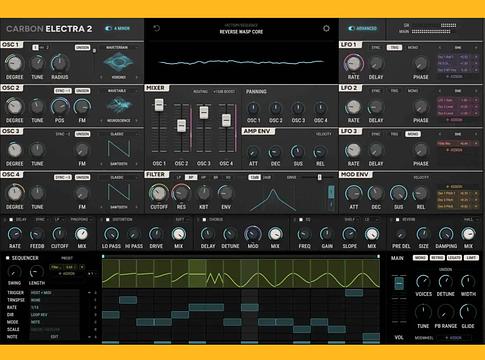Image resolution: width=485 pixels, height=360 pixels.
Task: Click the LFO 1 Rate knob
Action: coord(353,63)
